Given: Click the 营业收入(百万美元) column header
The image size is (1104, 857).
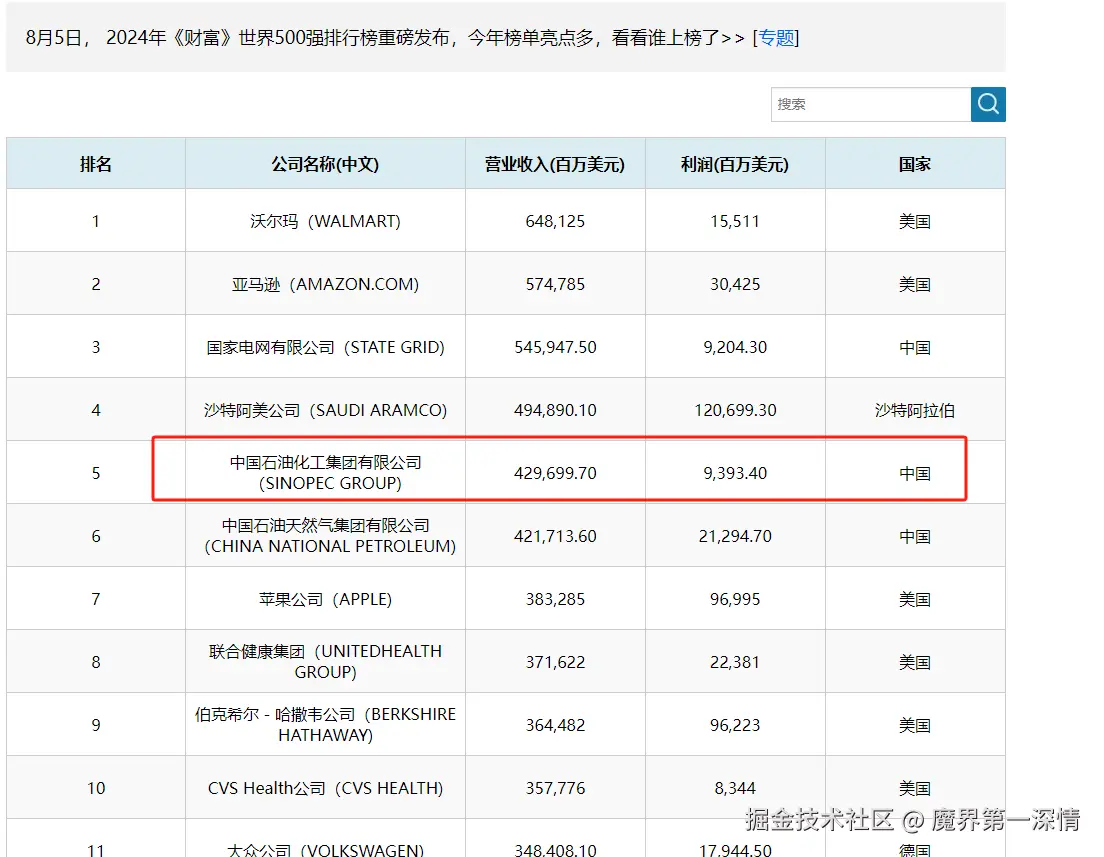Looking at the screenshot, I should click(555, 163).
